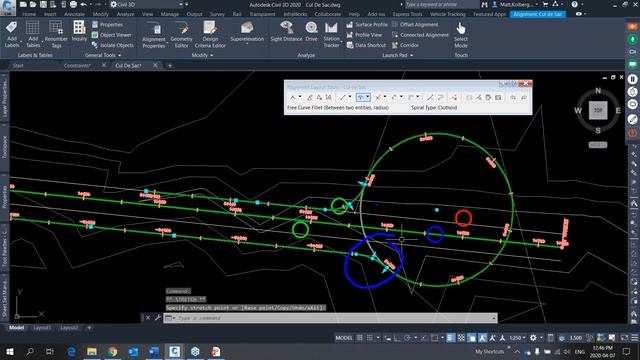
Task: Launch the Corridor tool
Action: [405, 45]
